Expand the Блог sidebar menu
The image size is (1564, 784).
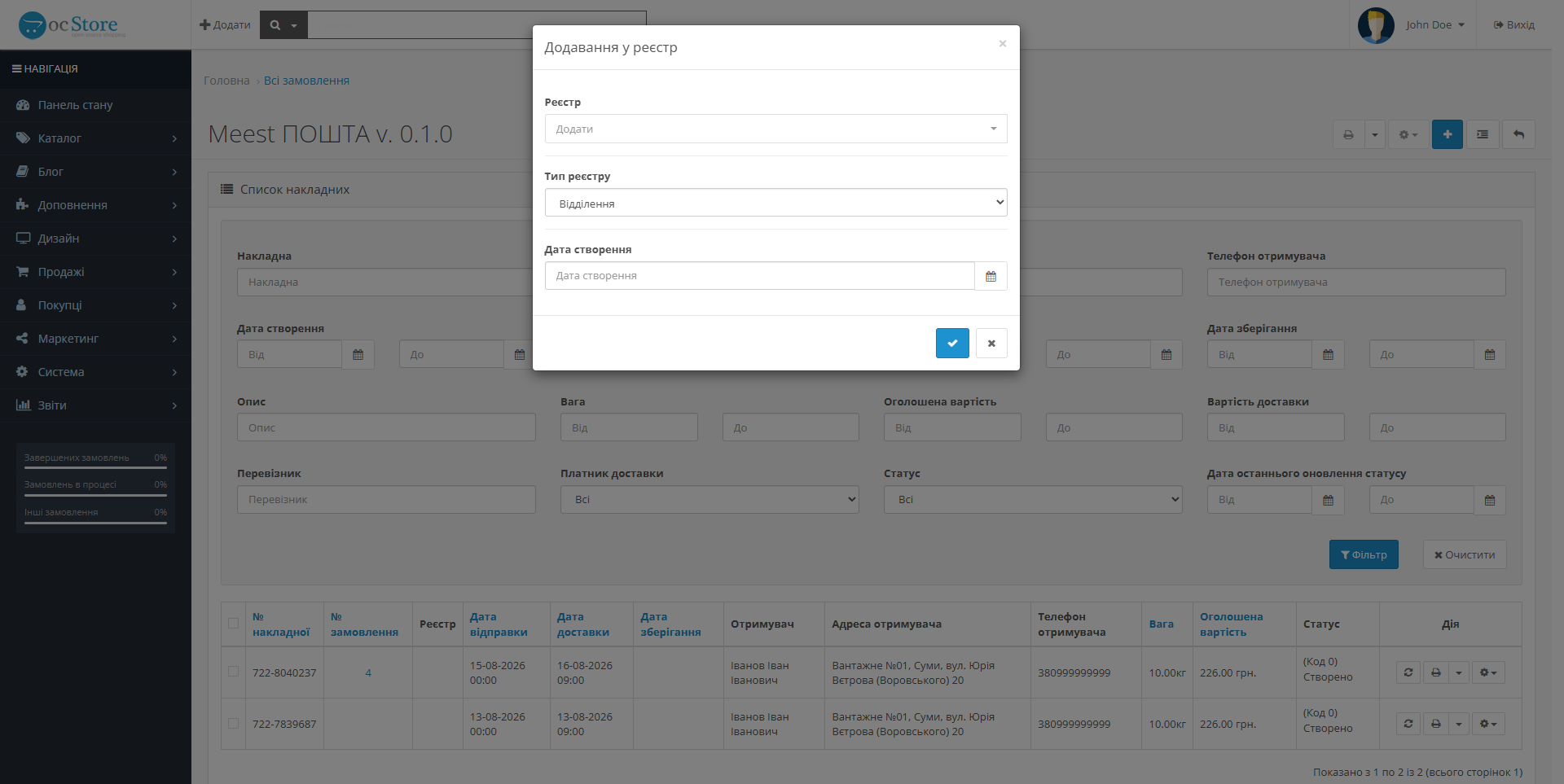point(95,172)
